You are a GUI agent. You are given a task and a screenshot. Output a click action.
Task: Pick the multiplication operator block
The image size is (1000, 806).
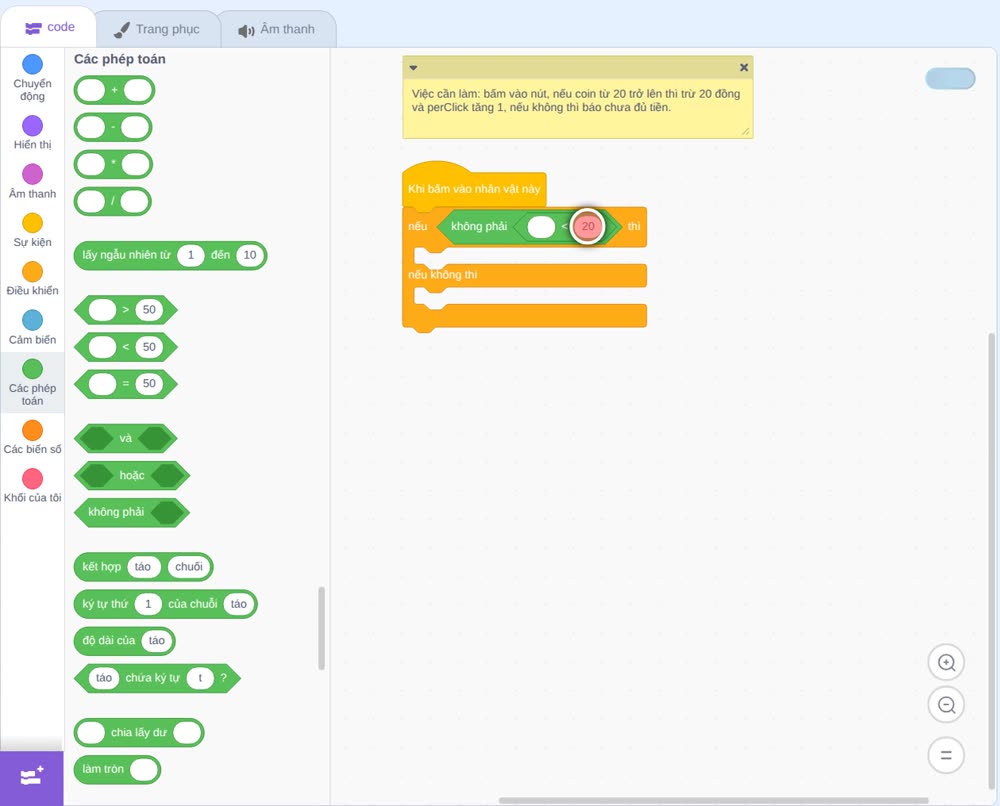click(114, 165)
